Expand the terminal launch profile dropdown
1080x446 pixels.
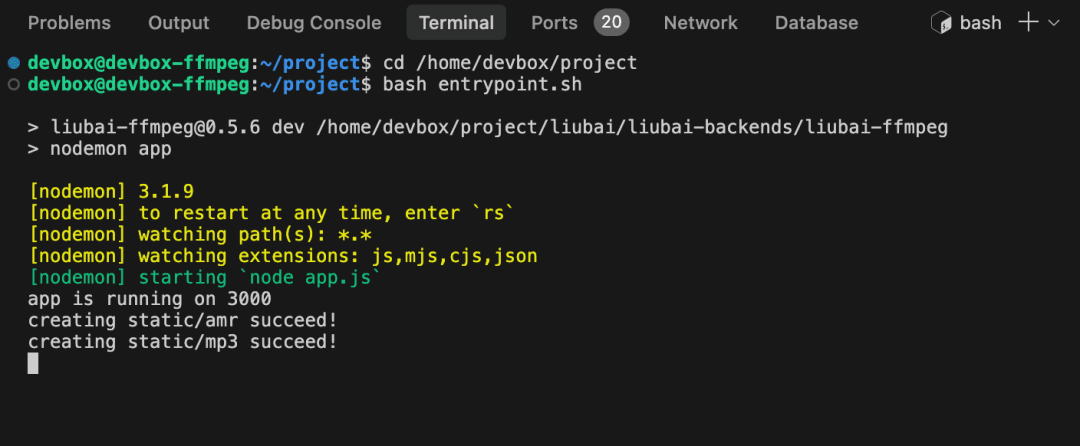click(1053, 23)
